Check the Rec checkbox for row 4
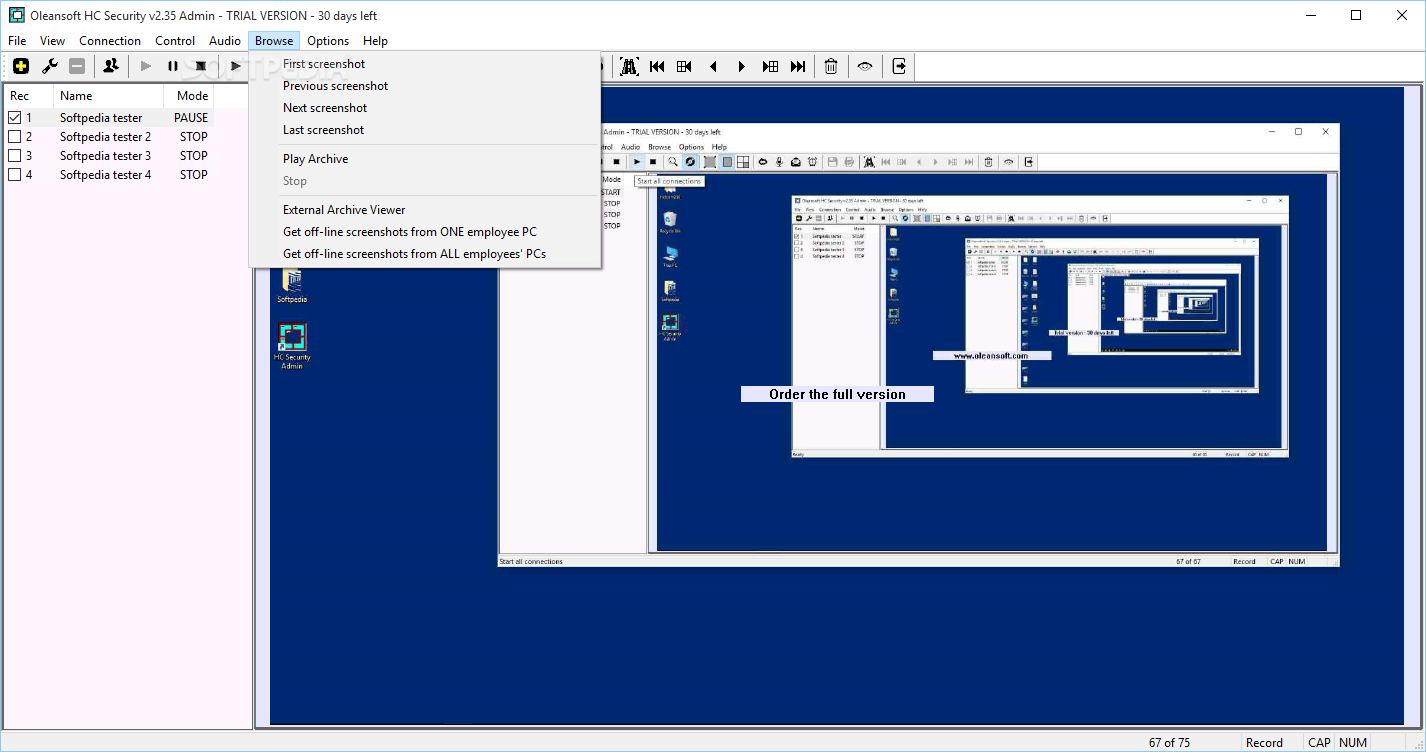Screen dimensions: 1426x752 coord(14,175)
